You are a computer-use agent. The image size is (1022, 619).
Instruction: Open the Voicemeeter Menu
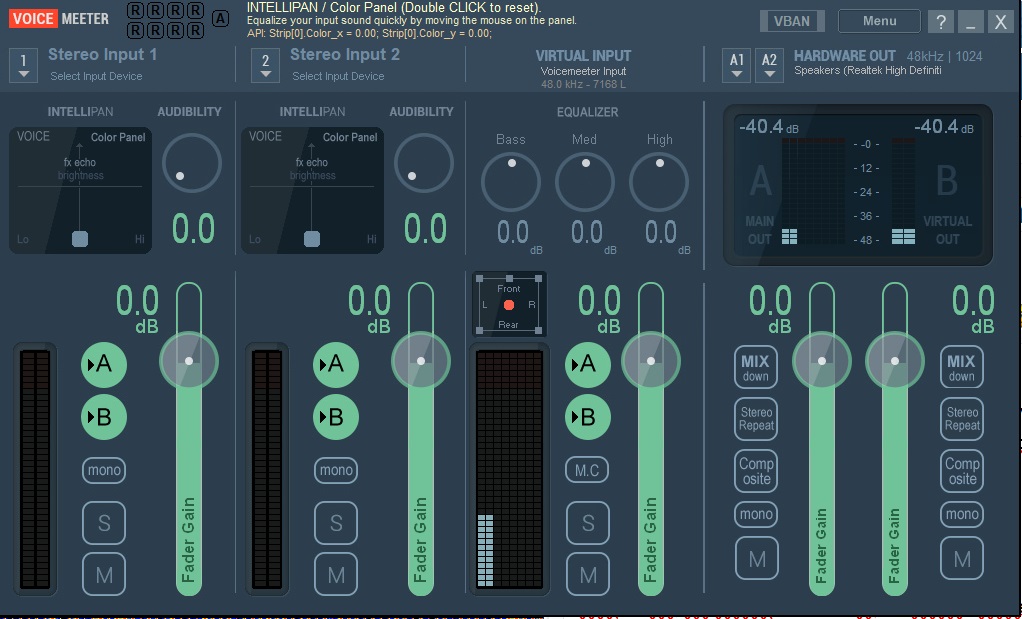(x=879, y=21)
